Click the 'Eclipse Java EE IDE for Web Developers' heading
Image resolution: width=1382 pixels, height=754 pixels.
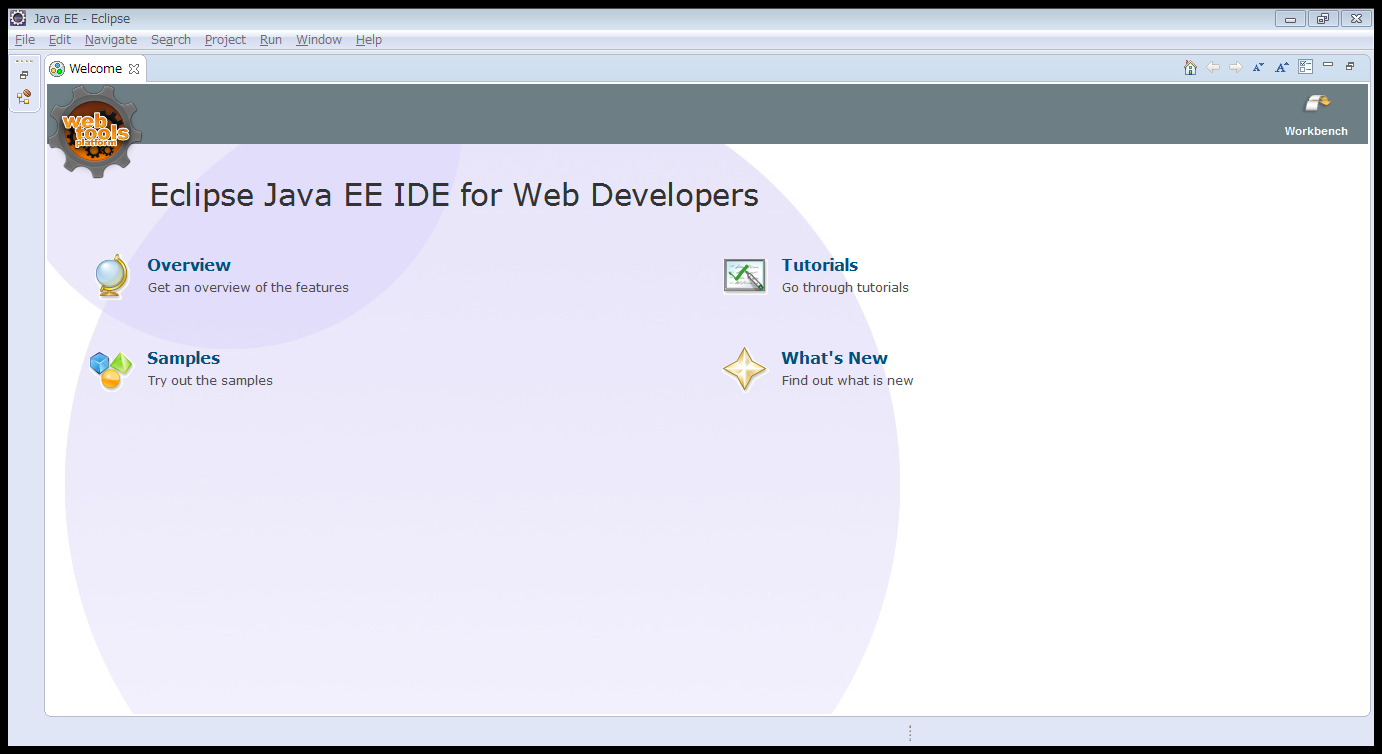[454, 195]
